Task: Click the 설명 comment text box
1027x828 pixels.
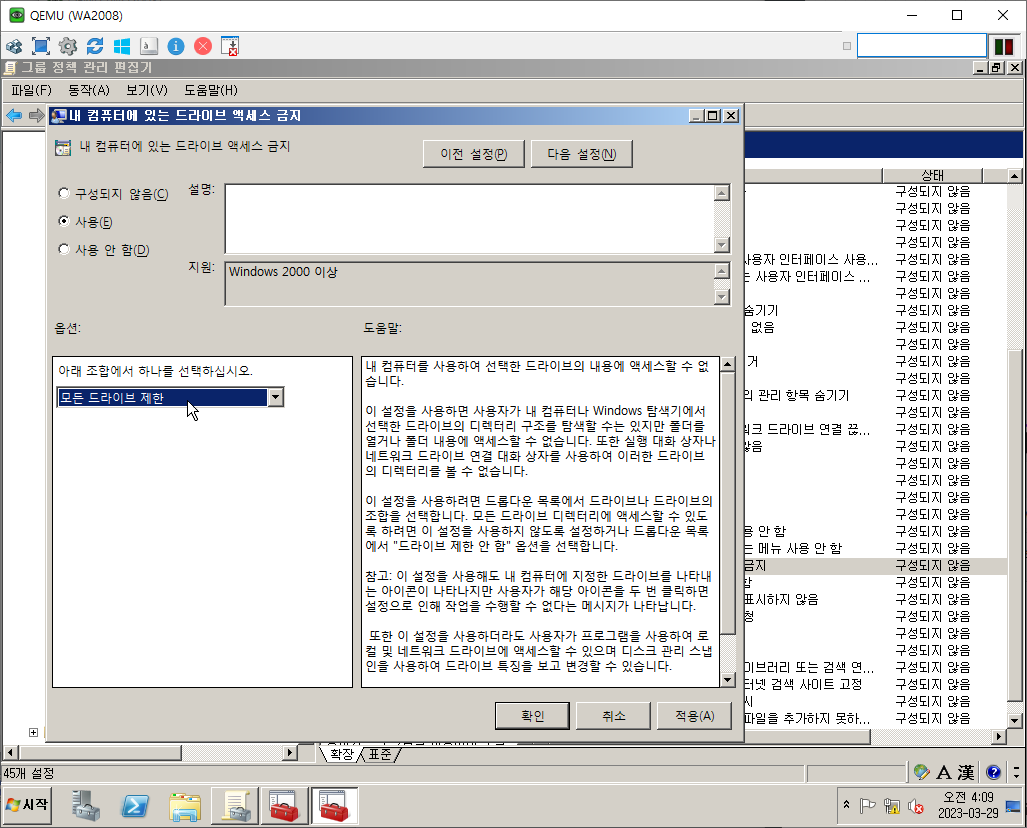Action: (470, 219)
